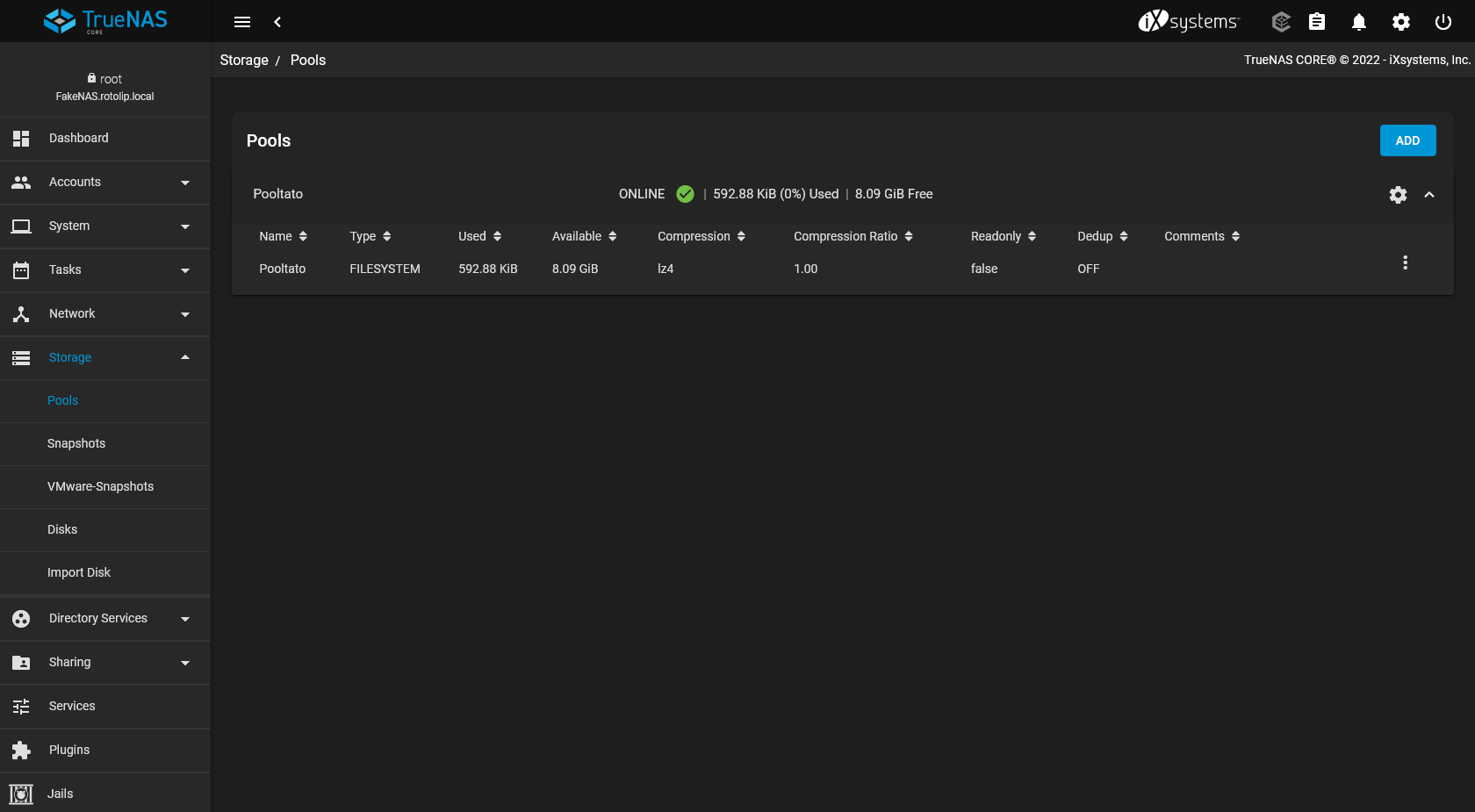Go to the Dashboard page
The height and width of the screenshot is (812, 1475).
[79, 139]
